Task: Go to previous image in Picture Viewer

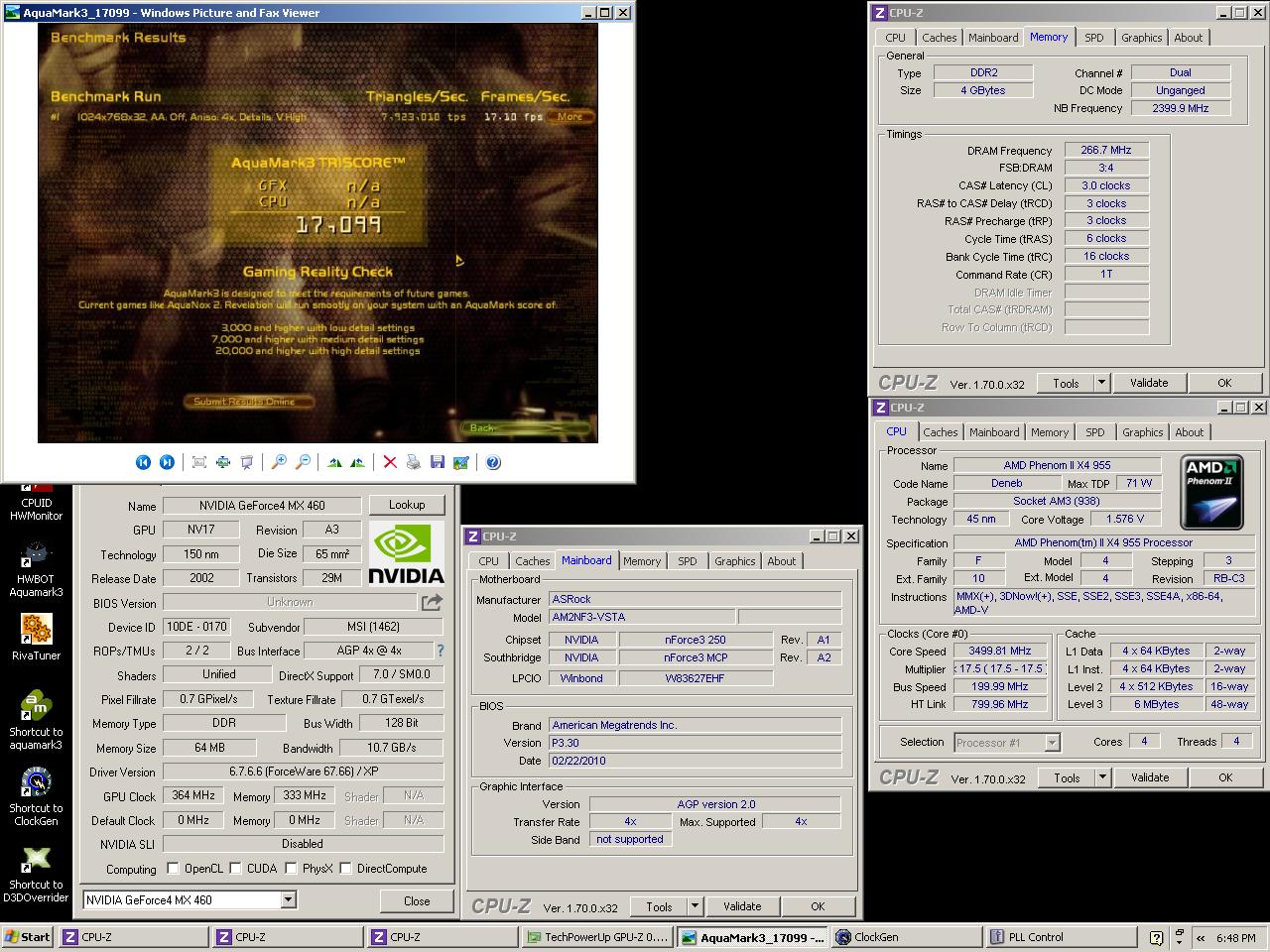Action: pyautogui.click(x=143, y=462)
